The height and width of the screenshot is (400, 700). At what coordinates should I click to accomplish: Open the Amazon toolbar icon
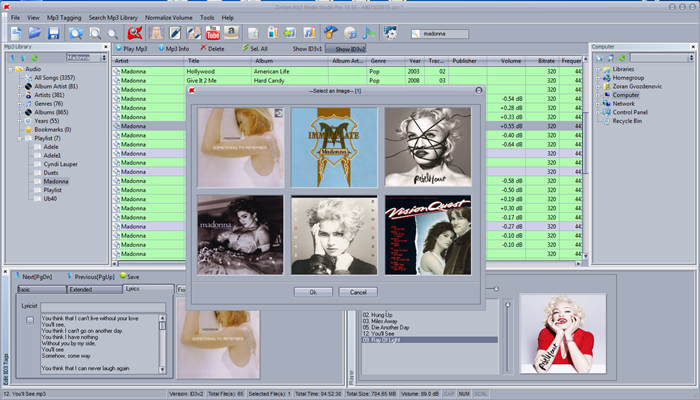231,33
